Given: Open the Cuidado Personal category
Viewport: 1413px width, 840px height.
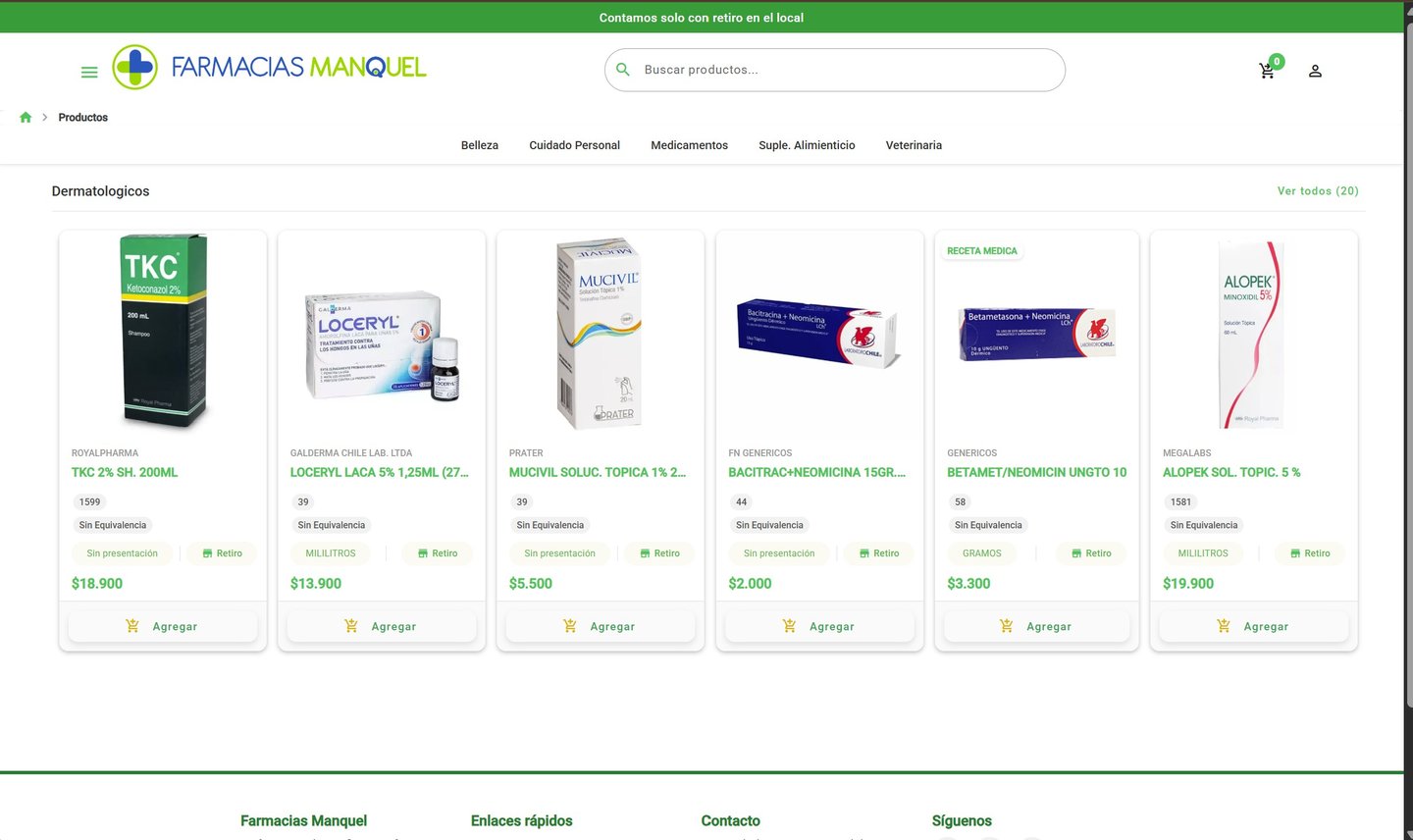Looking at the screenshot, I should tap(575, 145).
